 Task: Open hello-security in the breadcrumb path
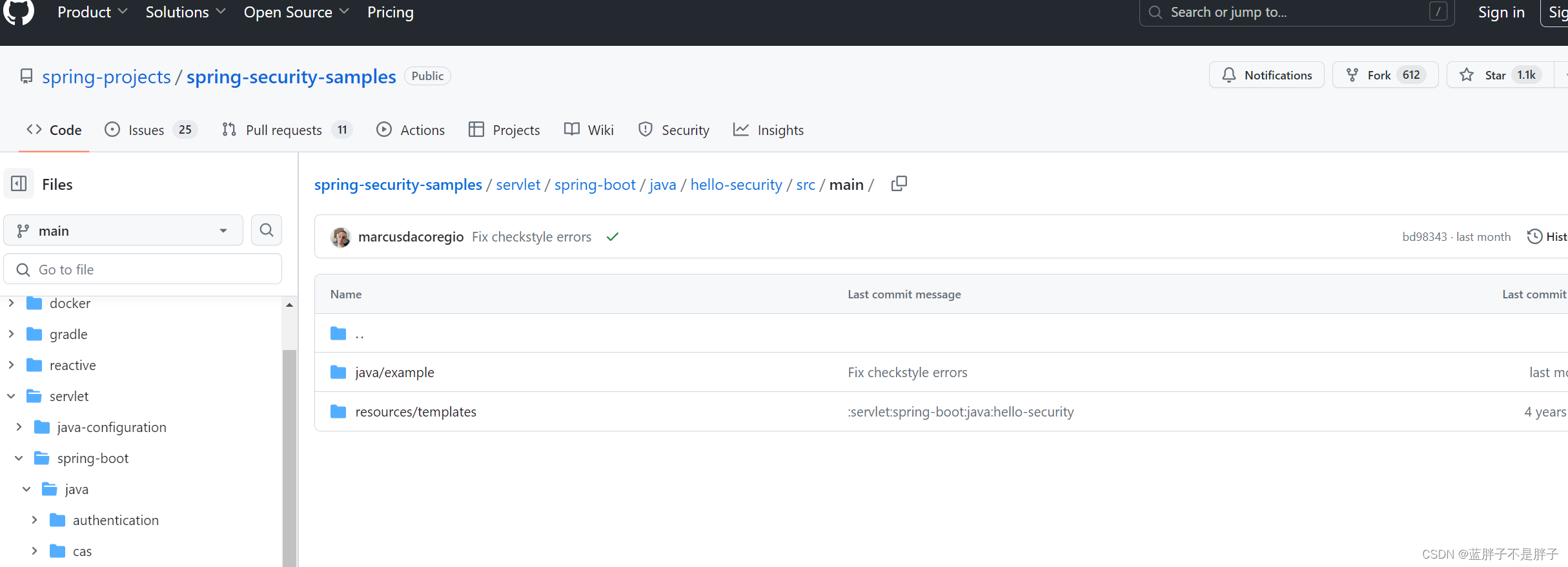coord(736,185)
